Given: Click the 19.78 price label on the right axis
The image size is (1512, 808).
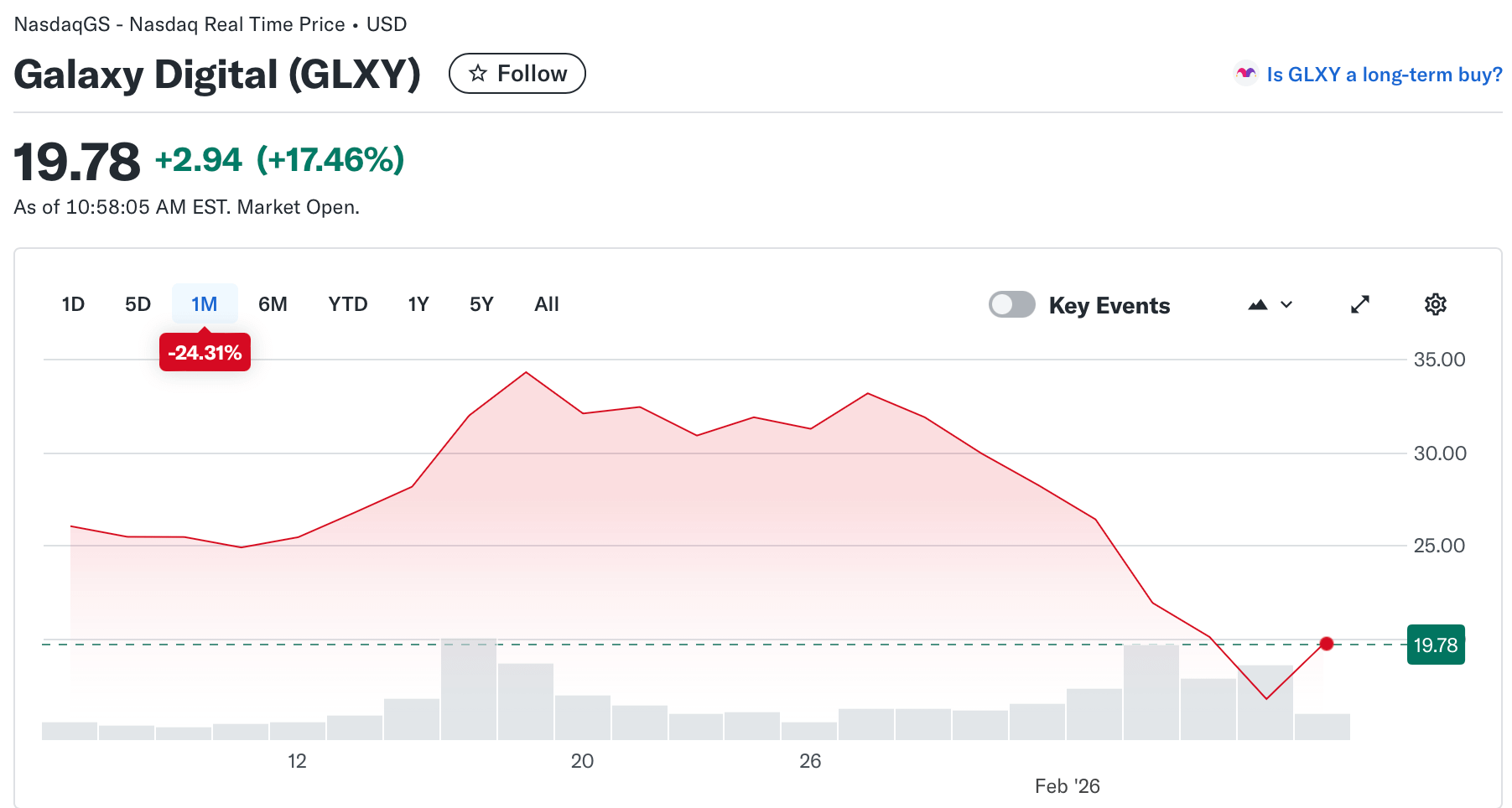Looking at the screenshot, I should click(1436, 645).
